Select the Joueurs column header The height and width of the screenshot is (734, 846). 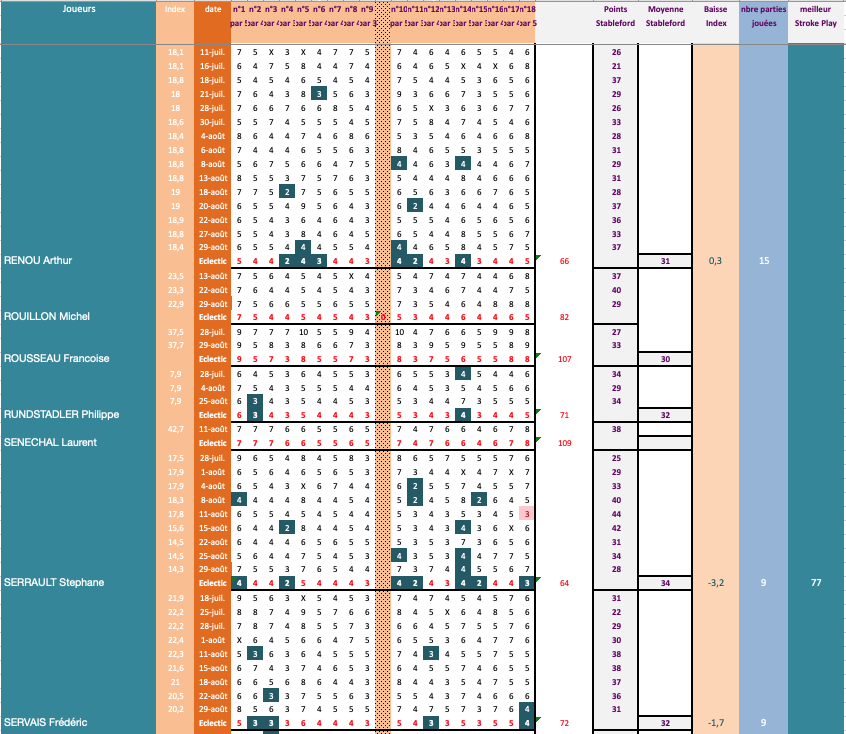79,9
